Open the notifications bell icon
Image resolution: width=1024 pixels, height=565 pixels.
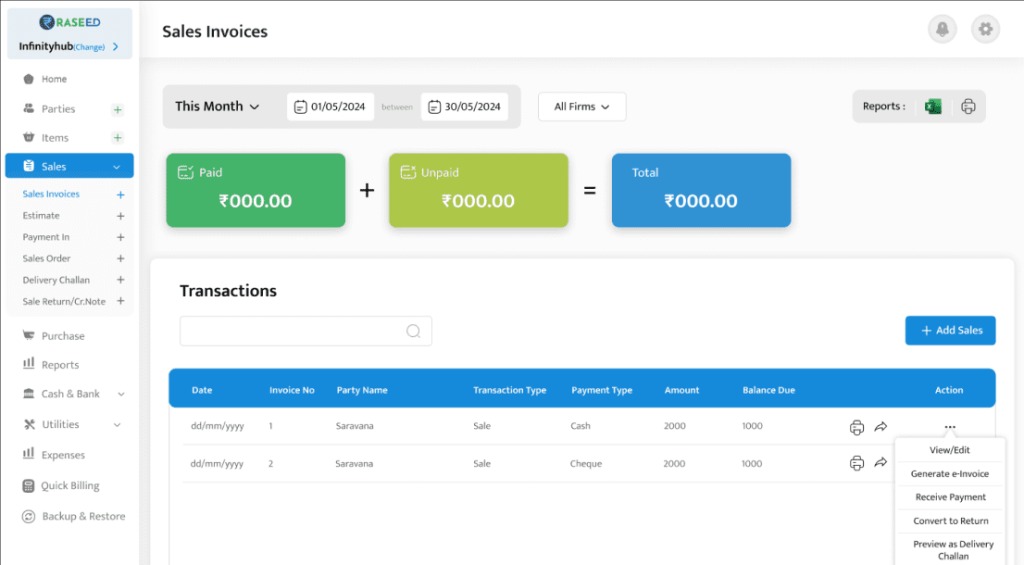(942, 30)
